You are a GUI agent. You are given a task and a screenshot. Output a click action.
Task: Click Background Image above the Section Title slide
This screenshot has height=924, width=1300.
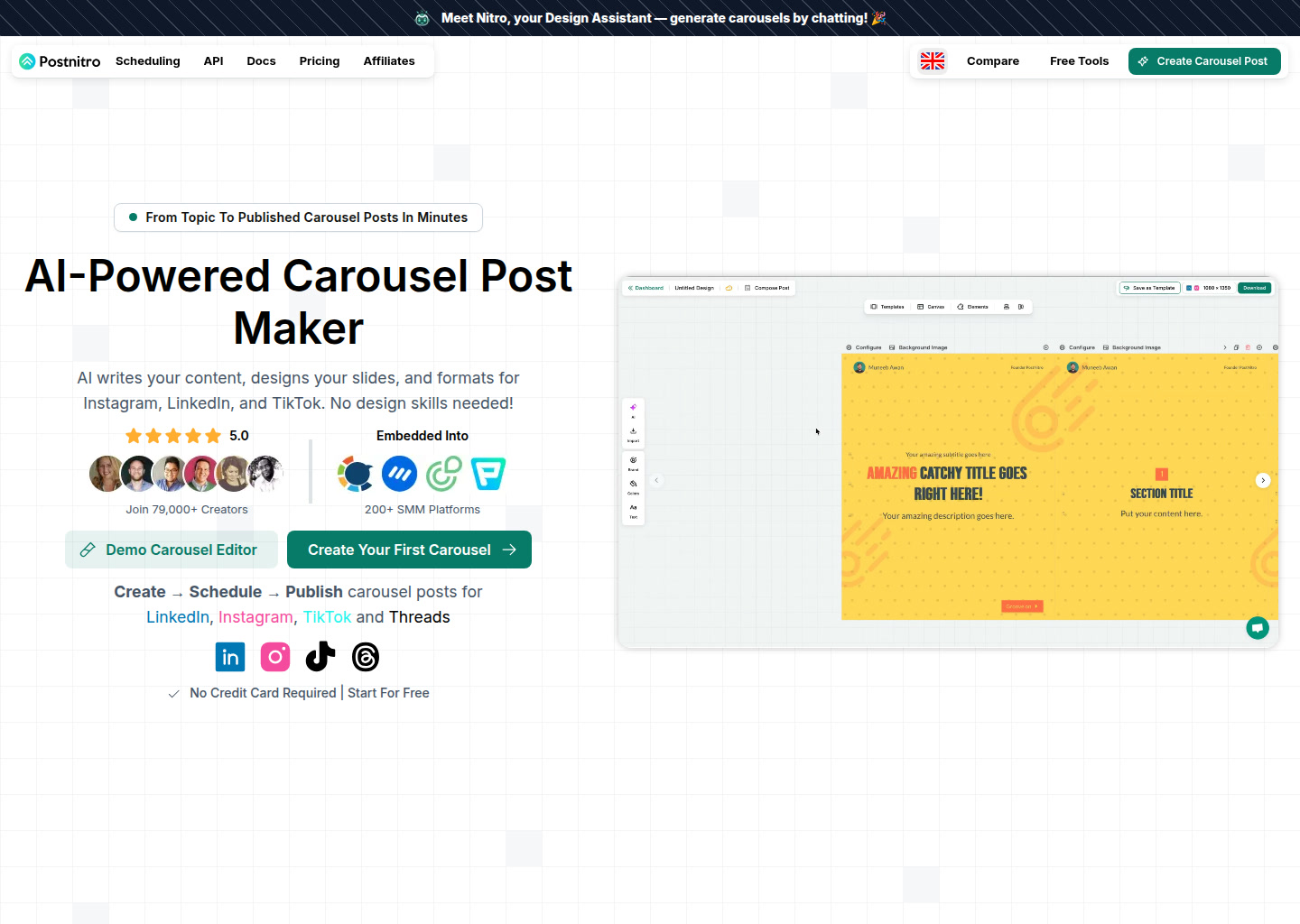[1131, 347]
